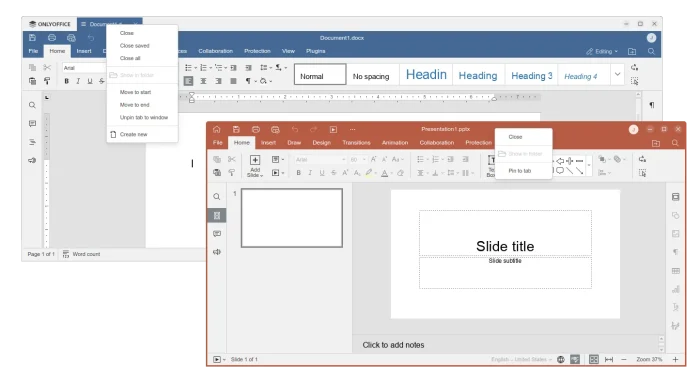The width and height of the screenshot is (700, 386).
Task: Click Fit to slide icon in Presentation1 status bar
Action: point(593,359)
